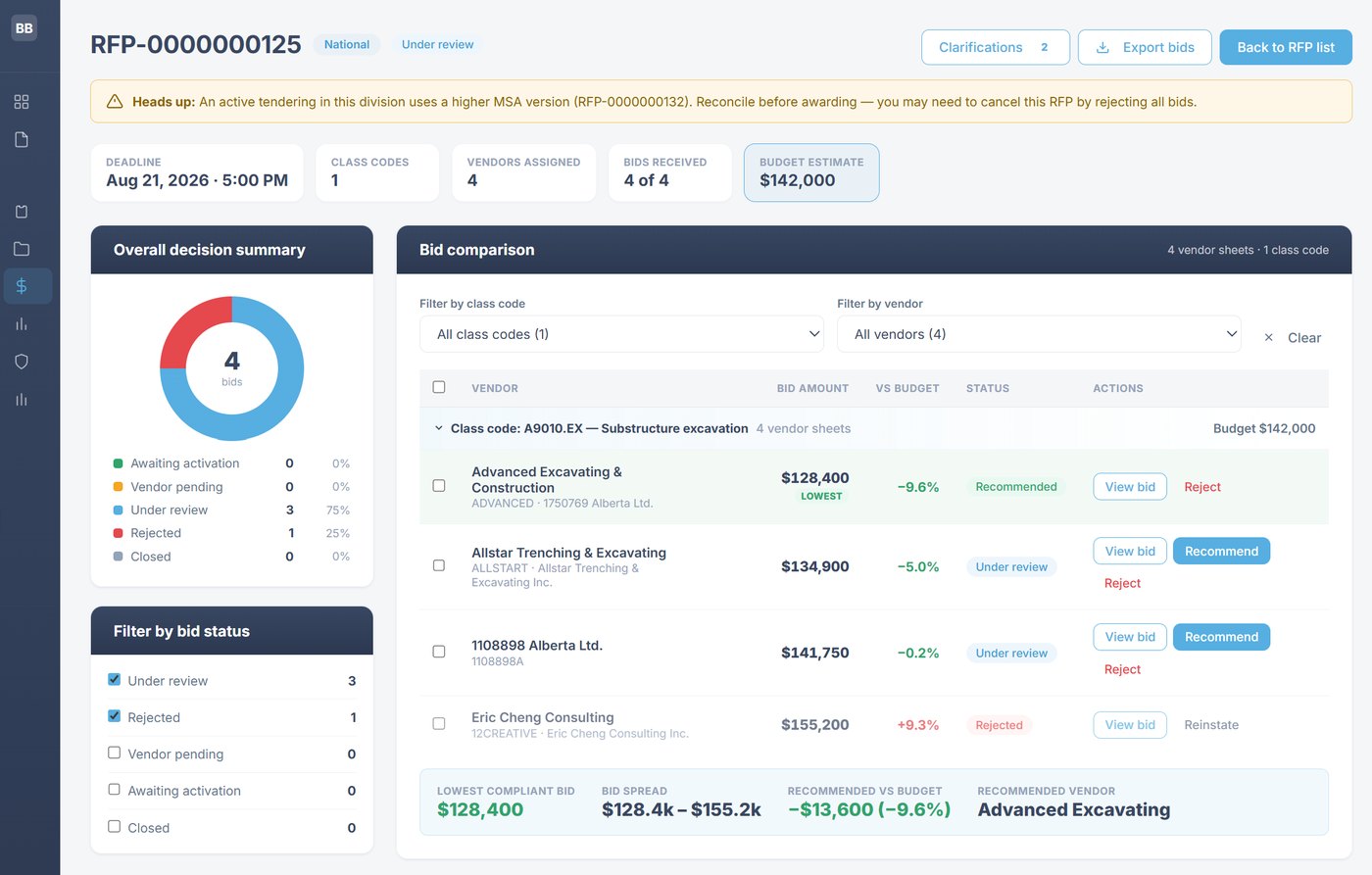This screenshot has height=875, width=1372.
Task: Select the dollar sign icon in sidebar
Action: tap(22, 286)
